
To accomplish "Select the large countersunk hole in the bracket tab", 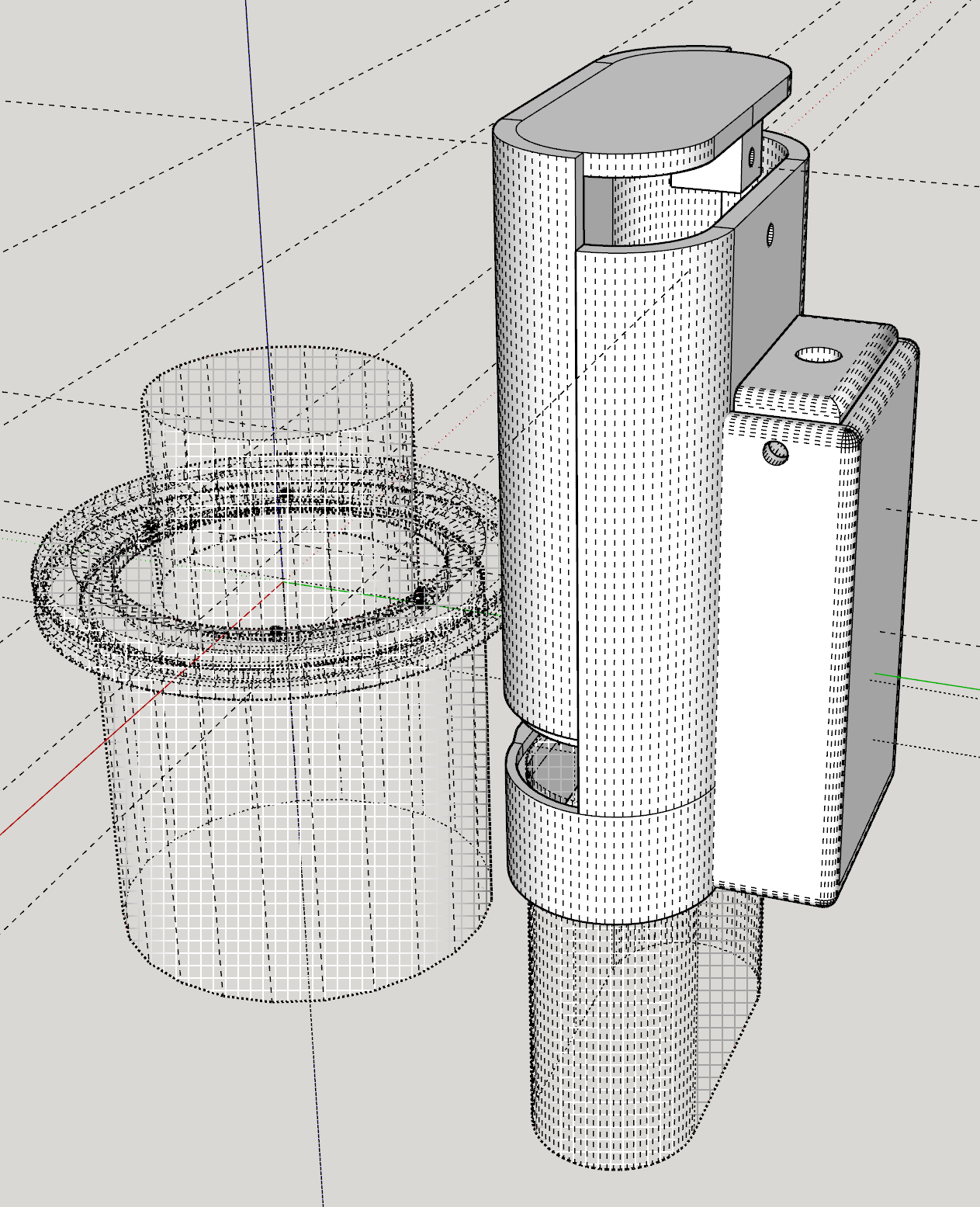I will (x=817, y=354).
